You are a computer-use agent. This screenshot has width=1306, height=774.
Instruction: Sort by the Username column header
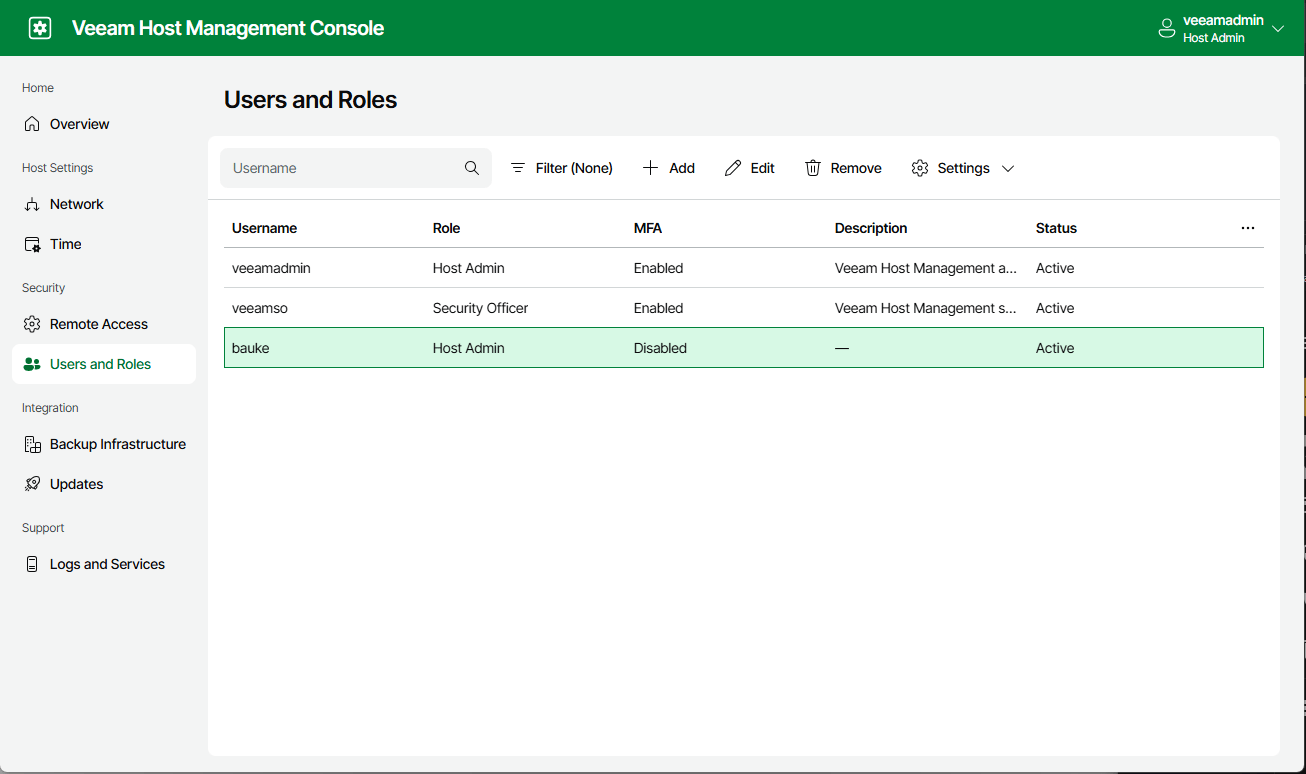tap(264, 228)
